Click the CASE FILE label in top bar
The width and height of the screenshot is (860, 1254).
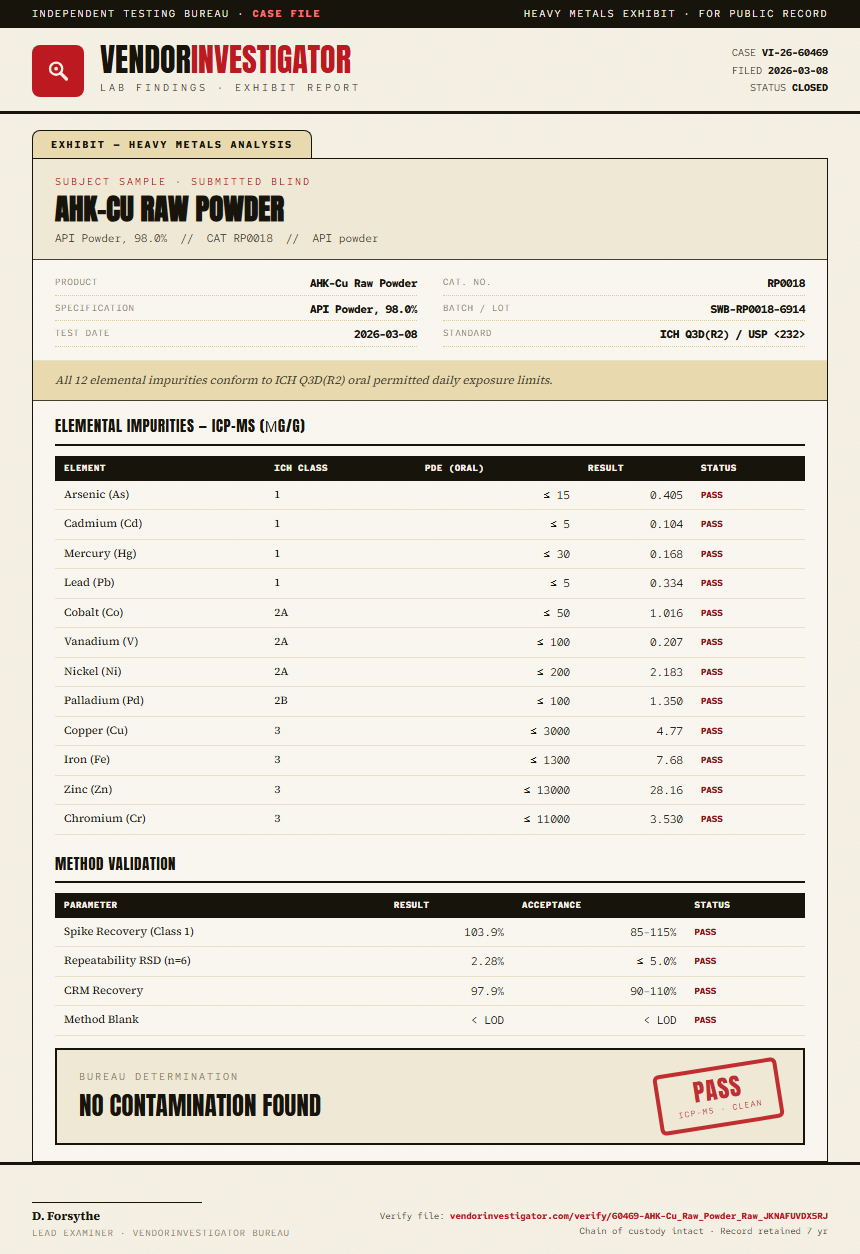click(x=287, y=14)
